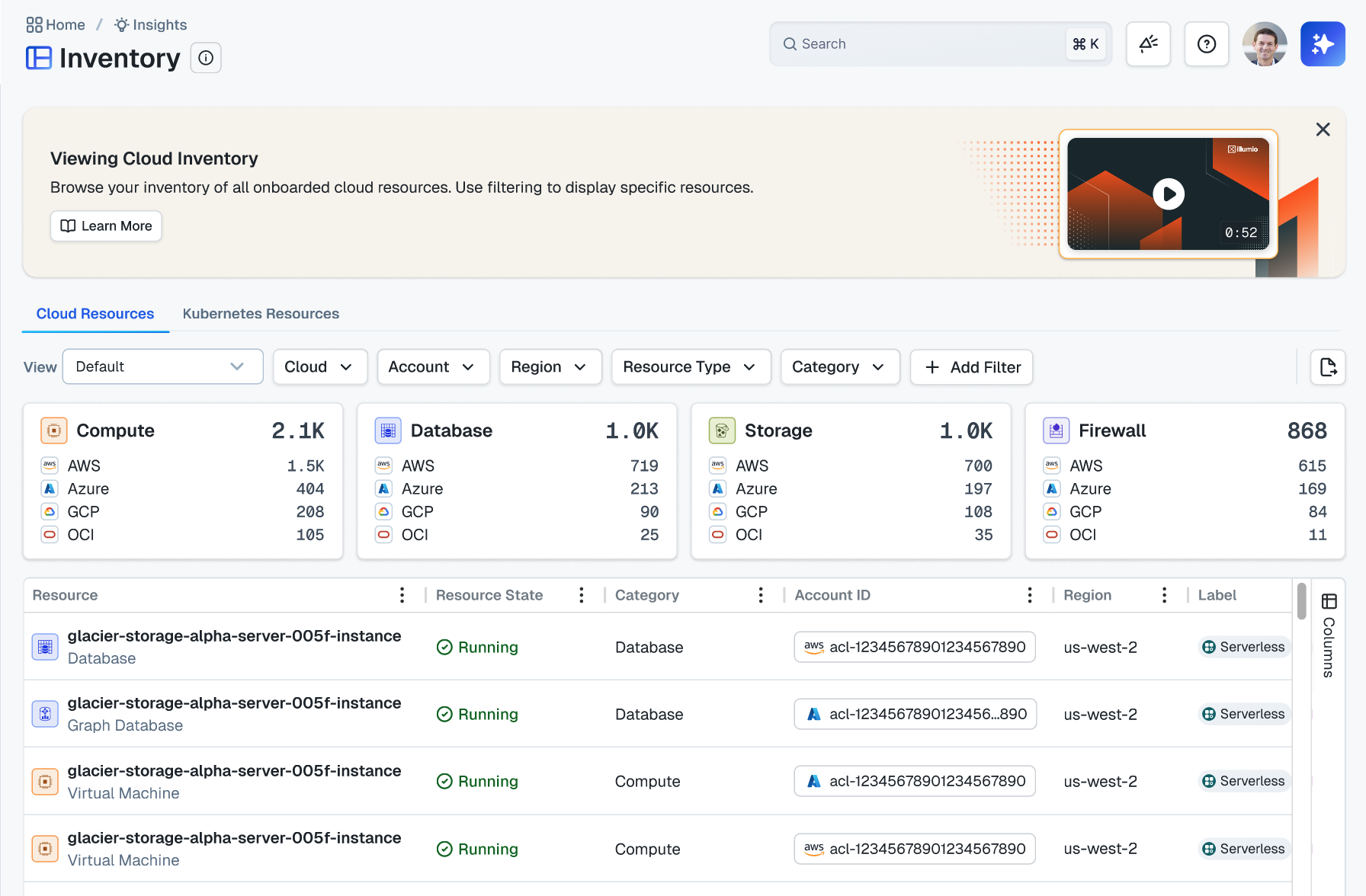The width and height of the screenshot is (1366, 896).
Task: Open the AI assistant sparkle icon
Action: (x=1323, y=44)
